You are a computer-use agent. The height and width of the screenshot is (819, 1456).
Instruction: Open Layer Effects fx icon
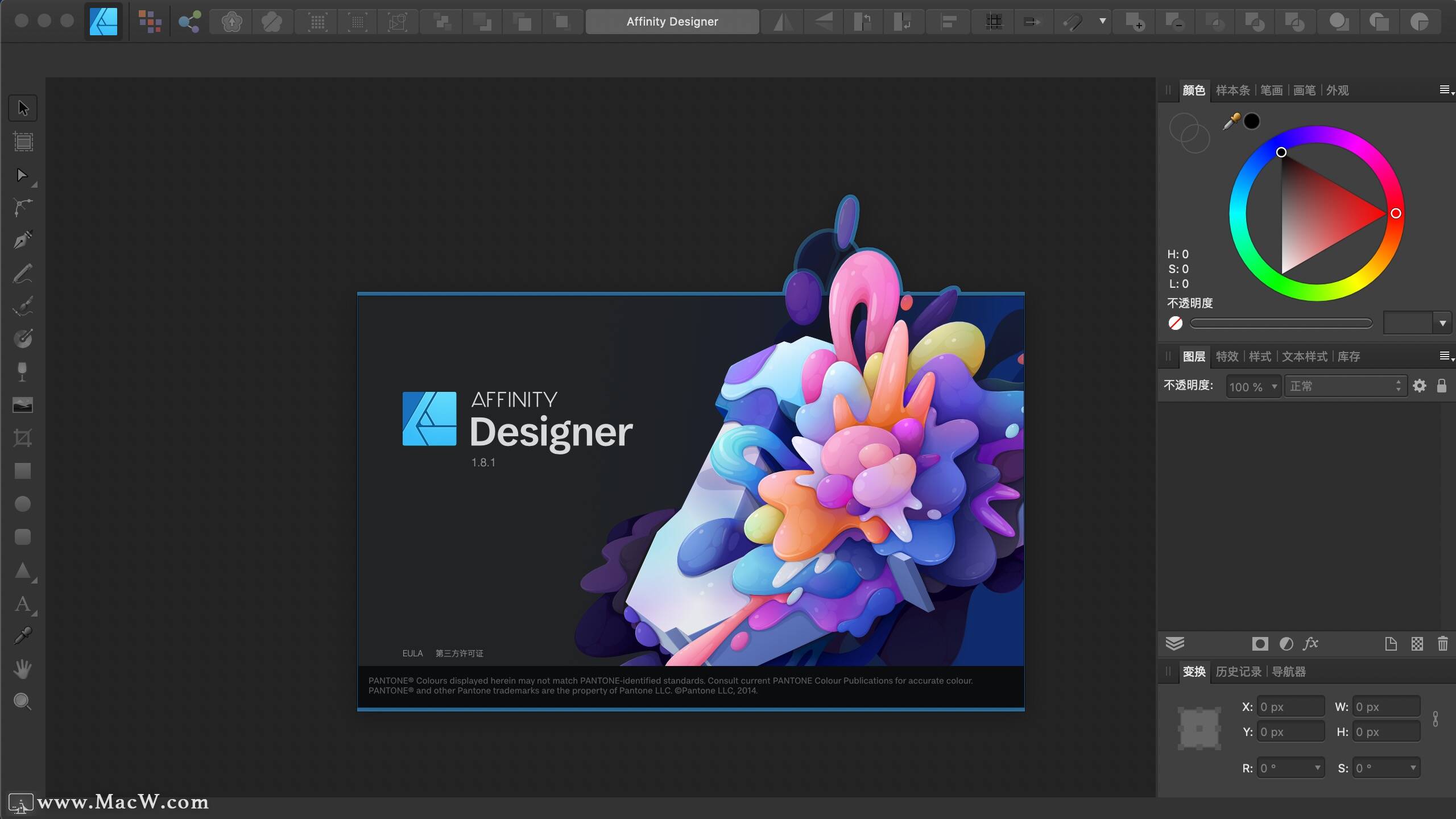click(x=1311, y=644)
